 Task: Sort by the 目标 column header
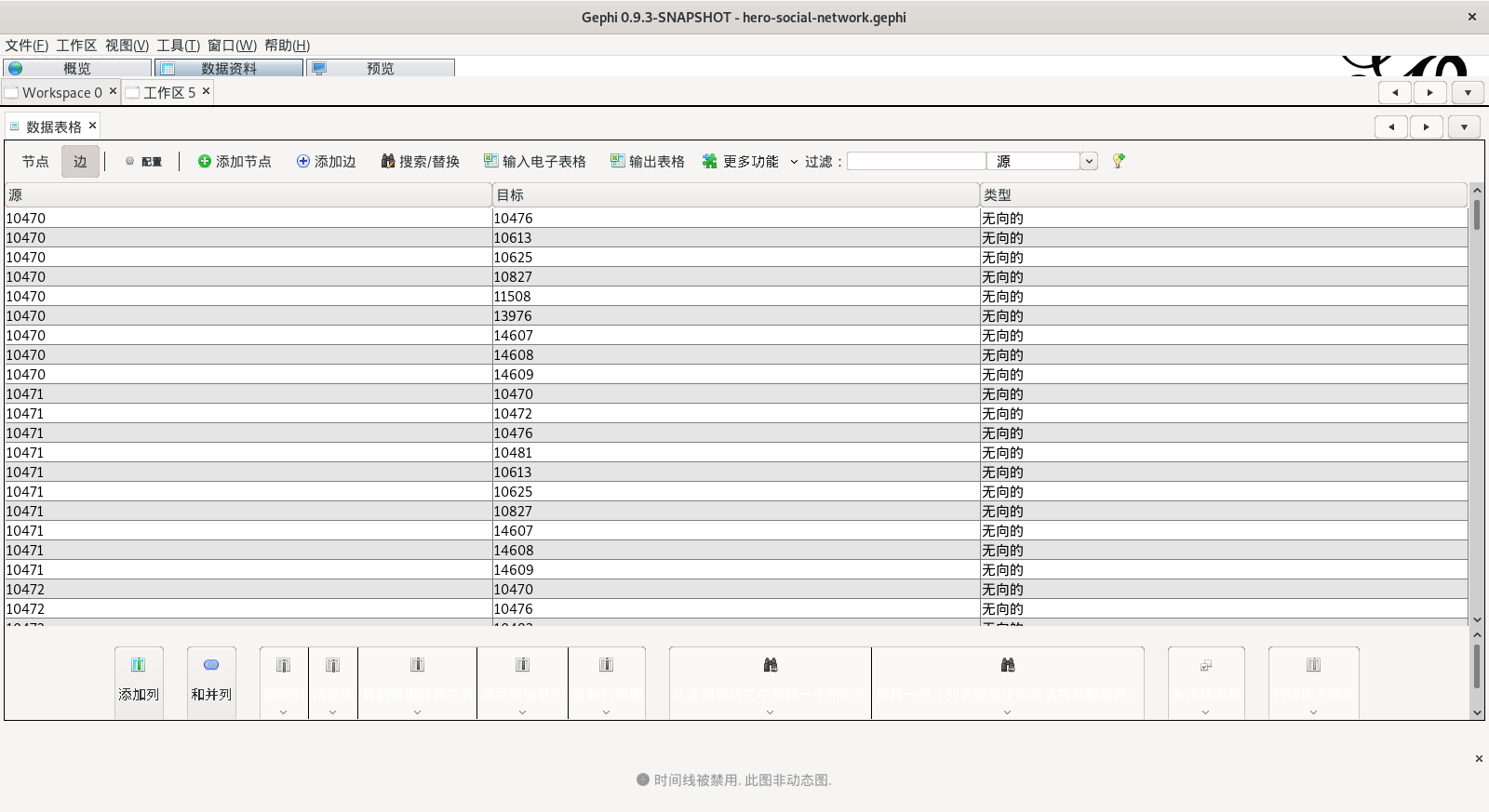pyautogui.click(x=735, y=195)
